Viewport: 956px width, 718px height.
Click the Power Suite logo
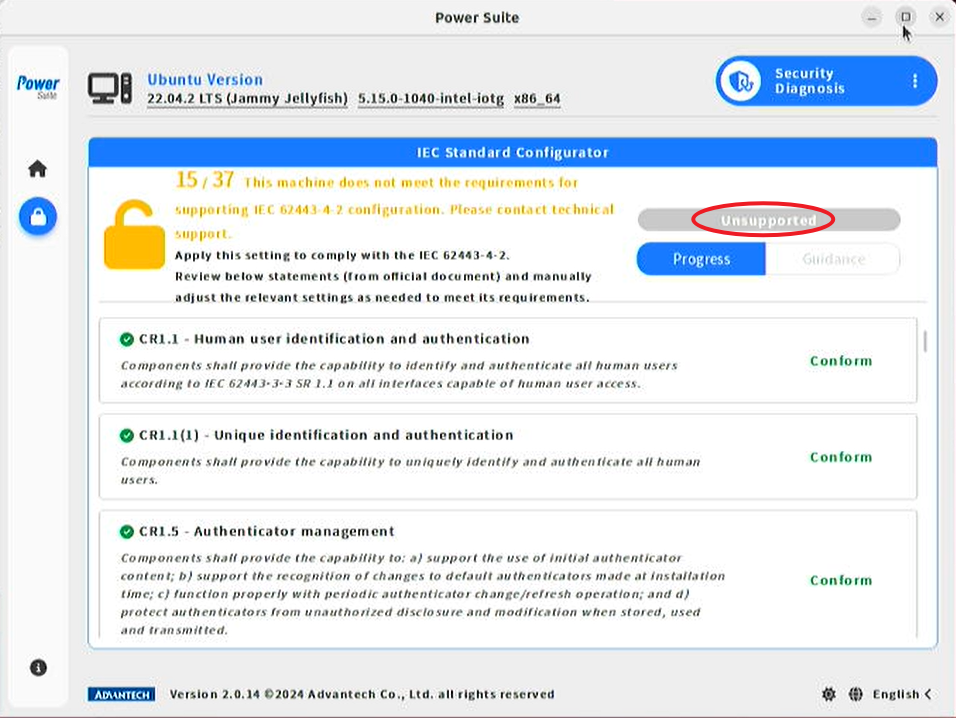coord(38,86)
